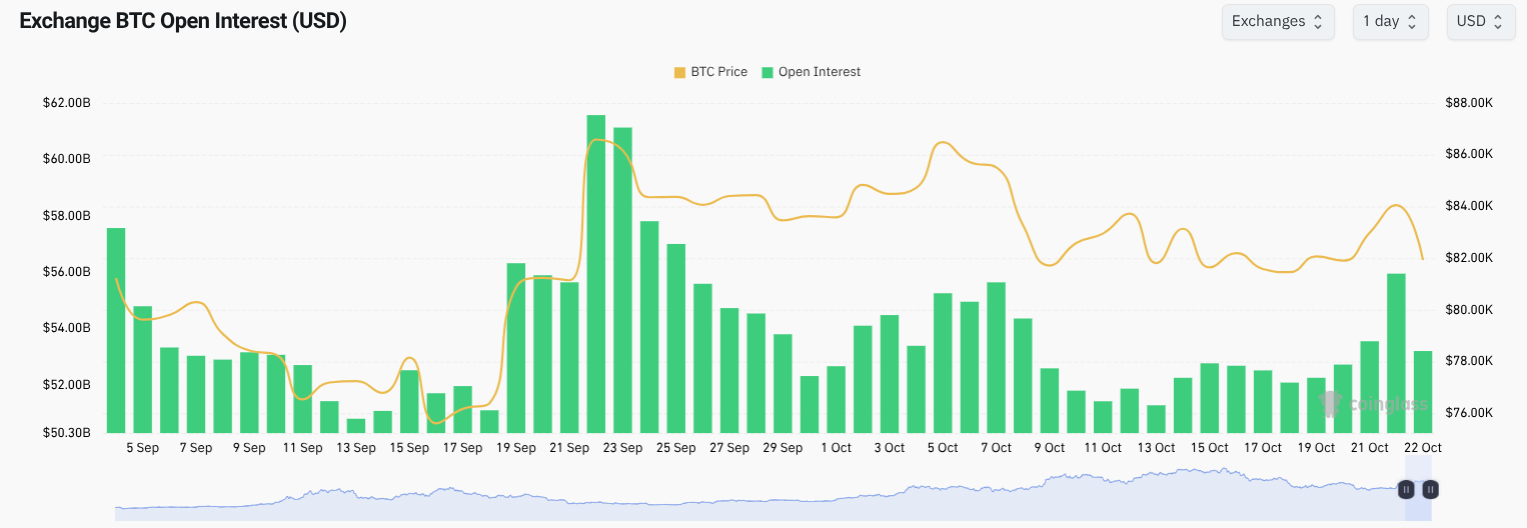Screen dimensions: 1527x528
Task: Select the open interest bar for 11 Sep
Action: [303, 398]
